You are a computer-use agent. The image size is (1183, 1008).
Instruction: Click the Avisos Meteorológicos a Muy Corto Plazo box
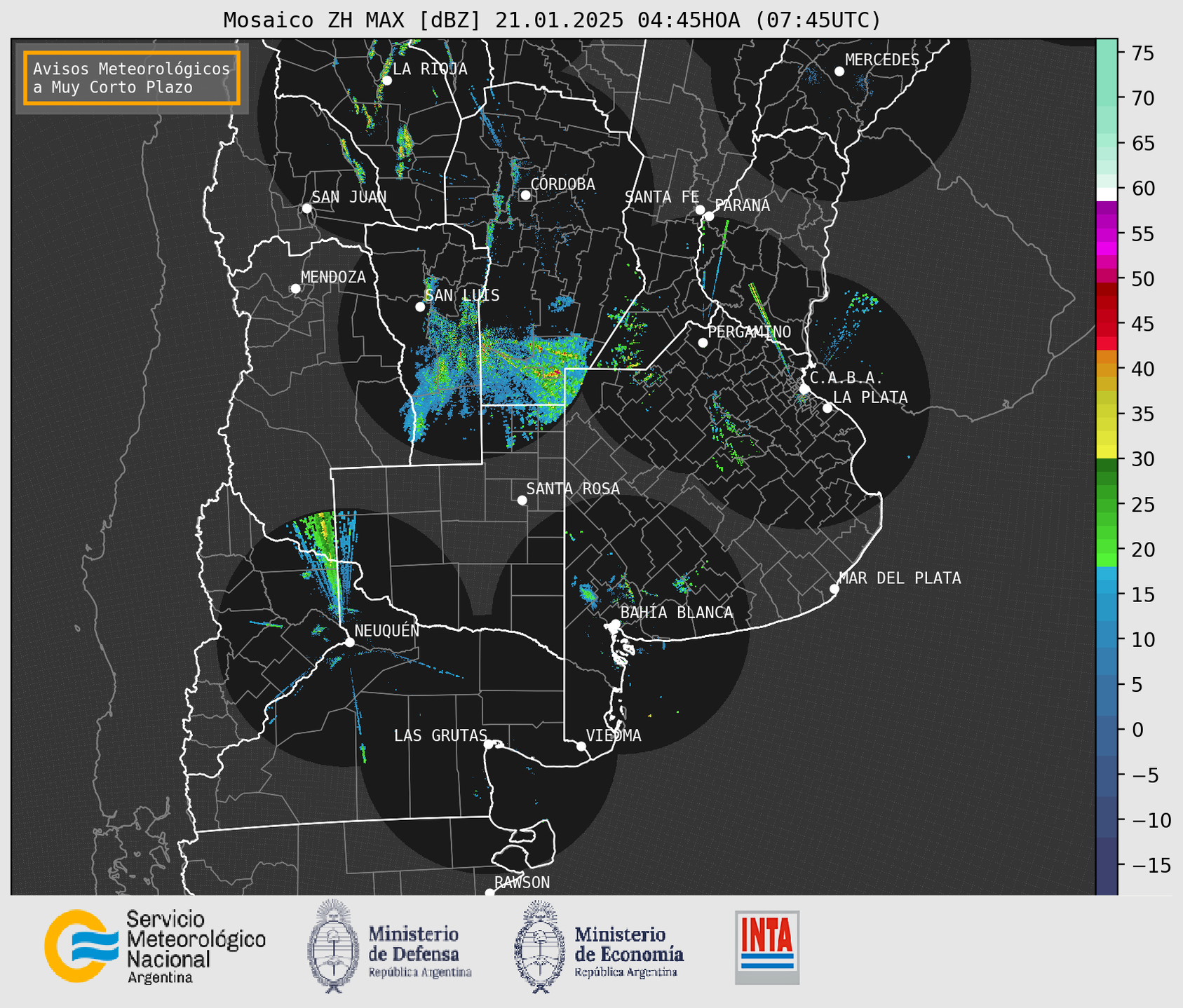point(132,78)
